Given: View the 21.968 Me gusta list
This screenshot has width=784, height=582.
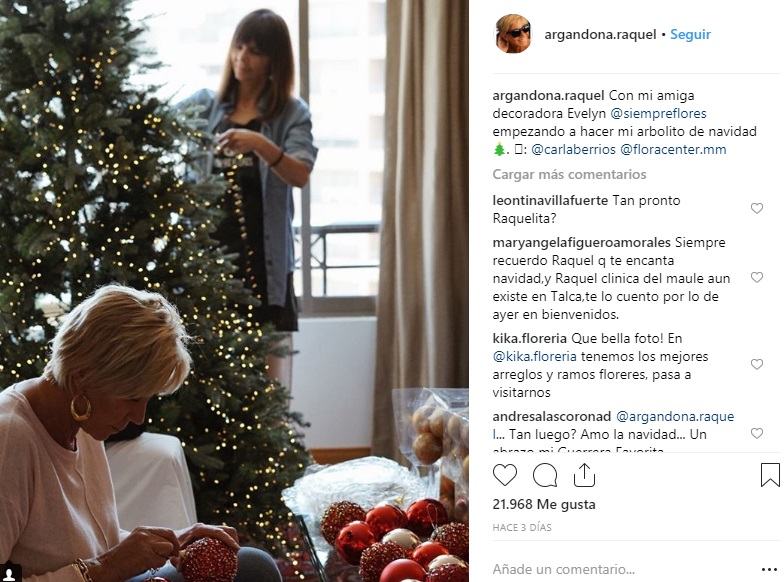Looking at the screenshot, I should pos(544,504).
